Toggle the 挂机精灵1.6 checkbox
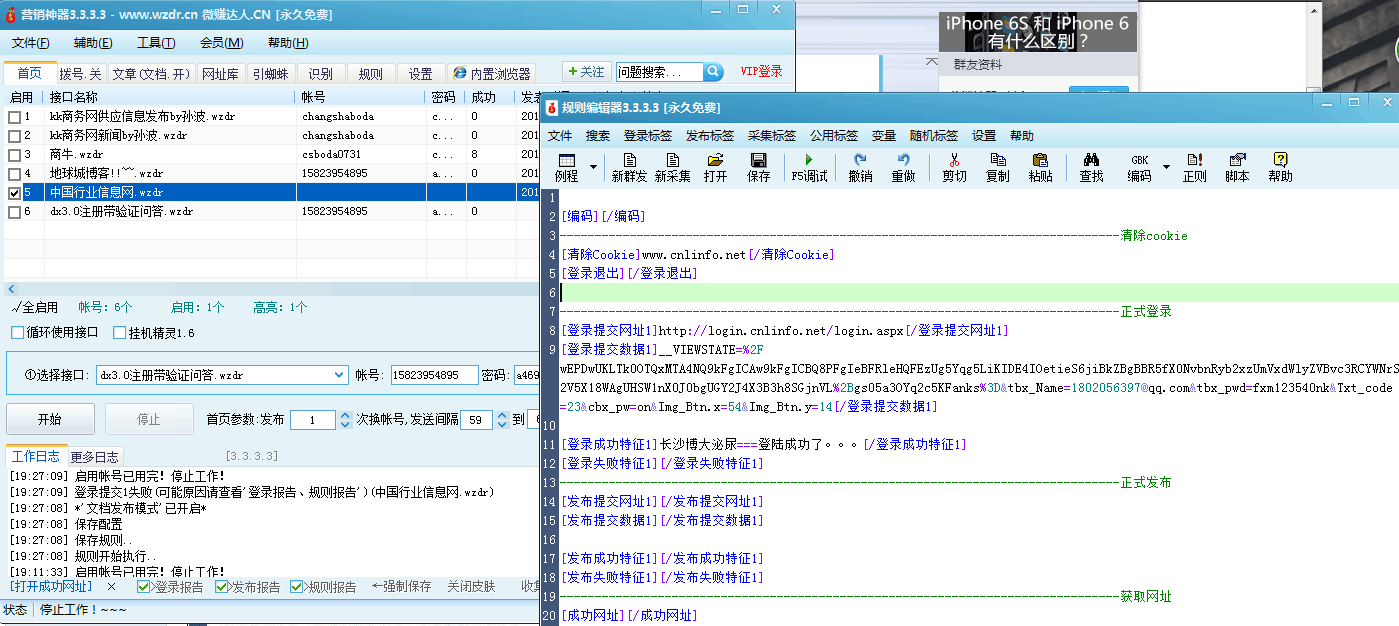 pos(120,333)
